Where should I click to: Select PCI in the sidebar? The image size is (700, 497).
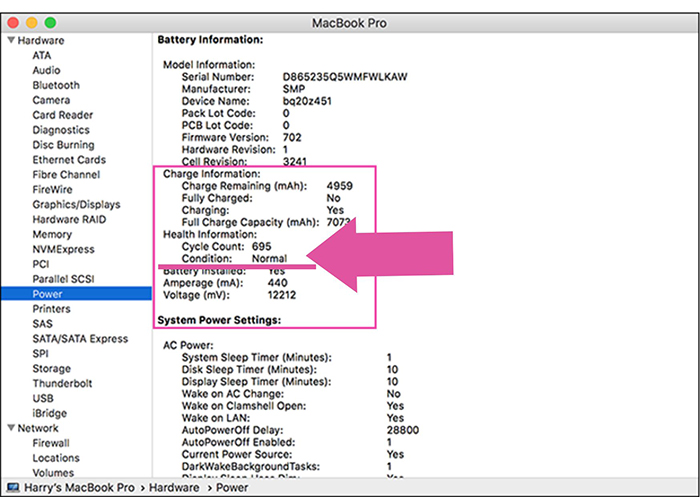click(41, 264)
